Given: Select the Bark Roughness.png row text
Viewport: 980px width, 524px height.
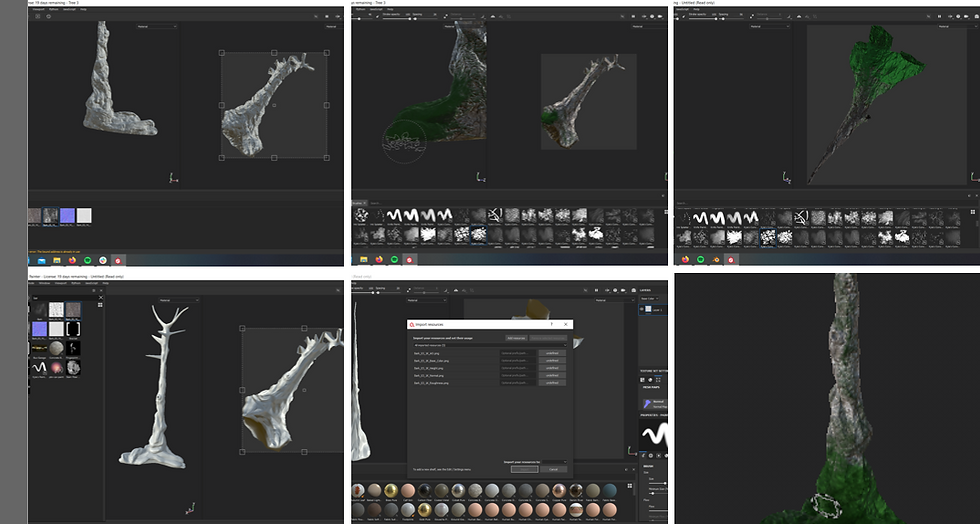Looking at the screenshot, I should [431, 383].
